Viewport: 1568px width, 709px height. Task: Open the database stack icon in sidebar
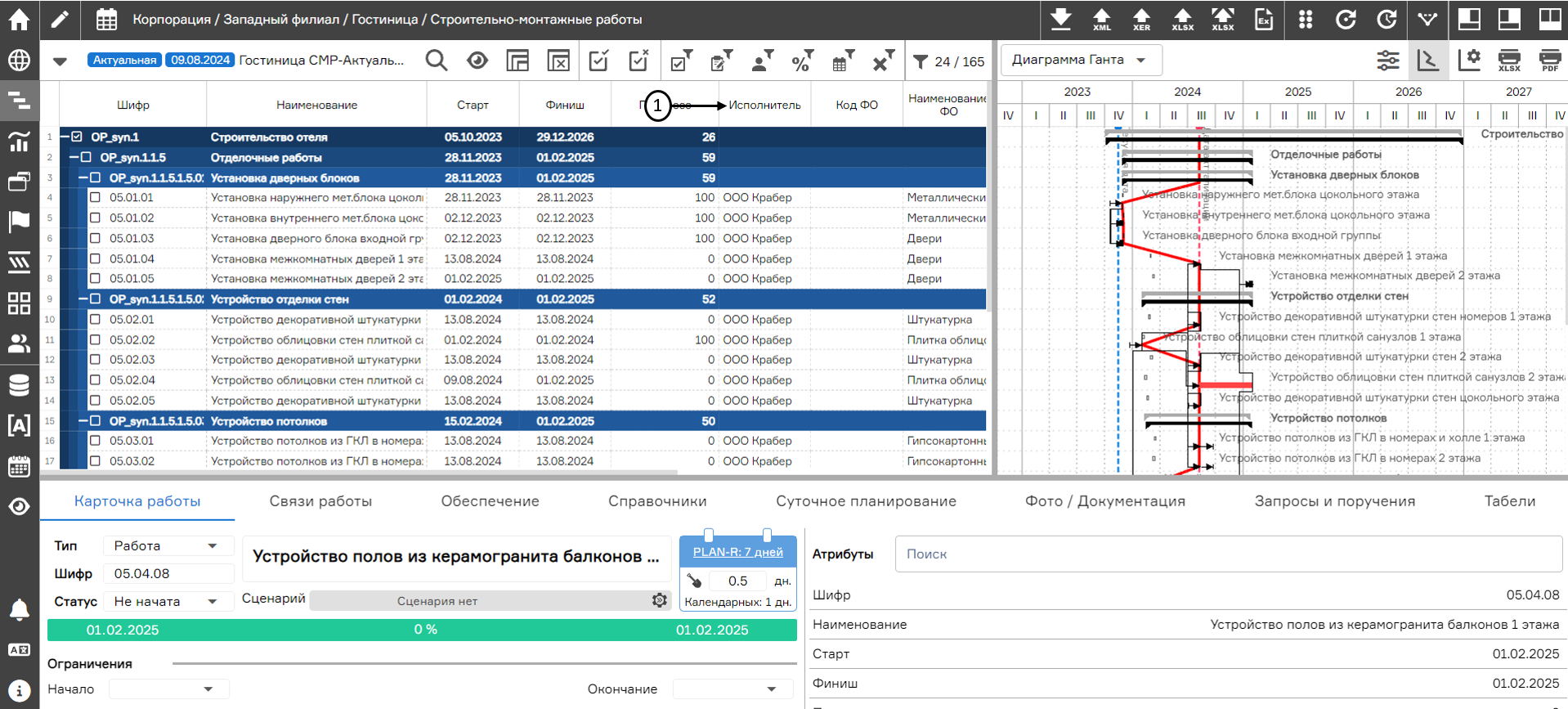tap(19, 384)
